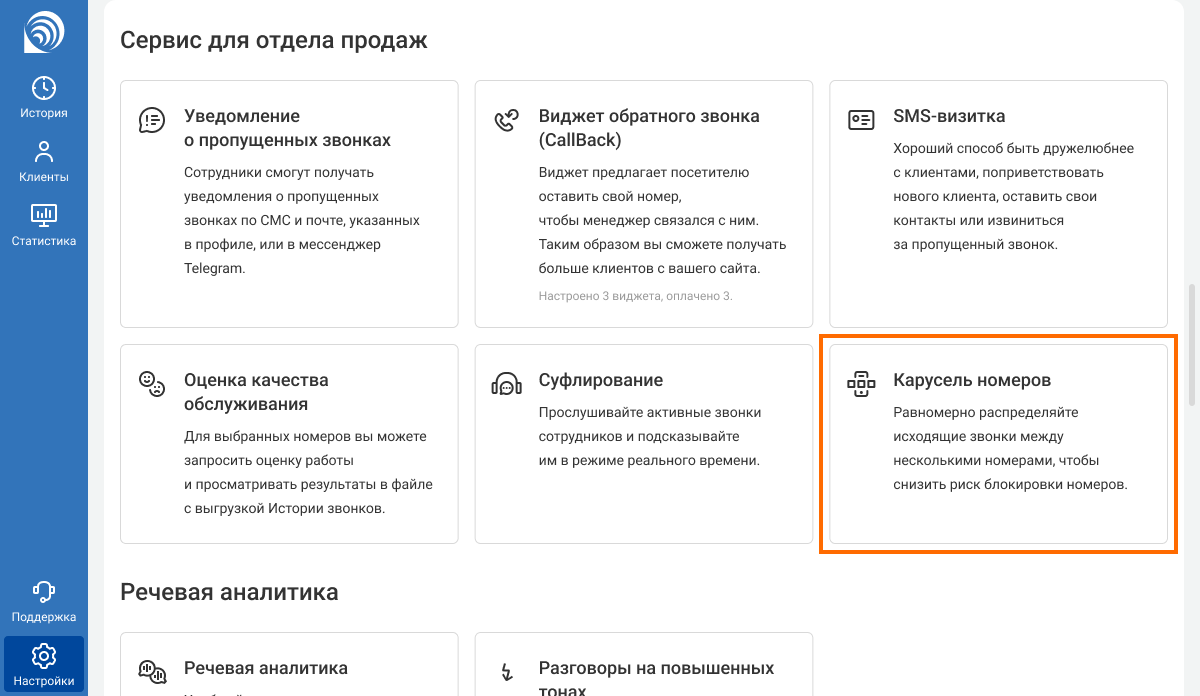This screenshot has width=1200, height=696.
Task: Click the Карусель номеров carousel icon
Action: click(x=861, y=384)
